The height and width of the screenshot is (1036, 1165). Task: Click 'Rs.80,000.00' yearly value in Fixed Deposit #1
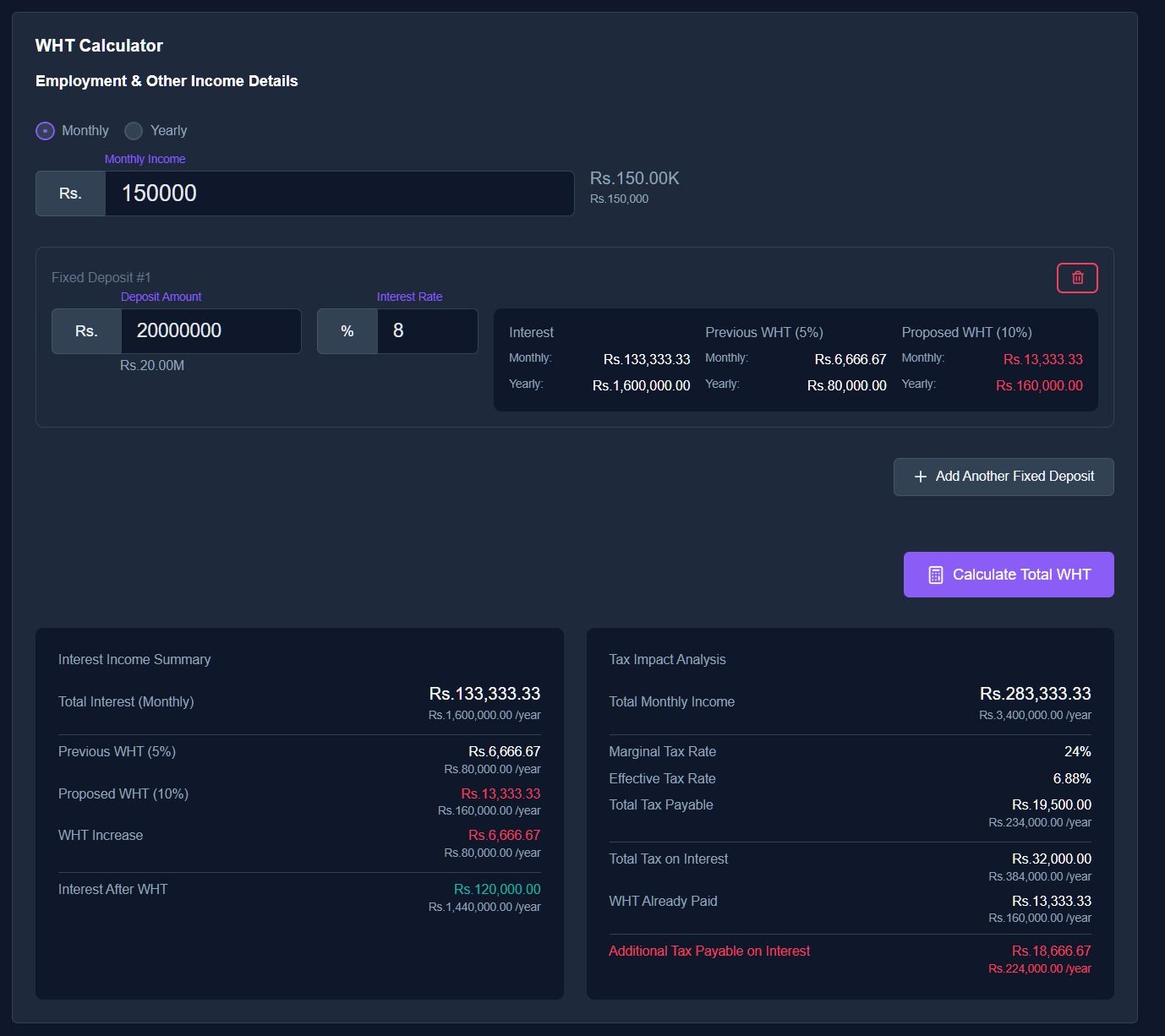[847, 386]
